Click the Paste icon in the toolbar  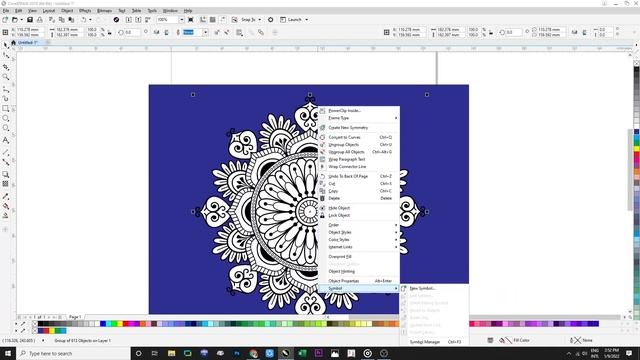(71, 20)
